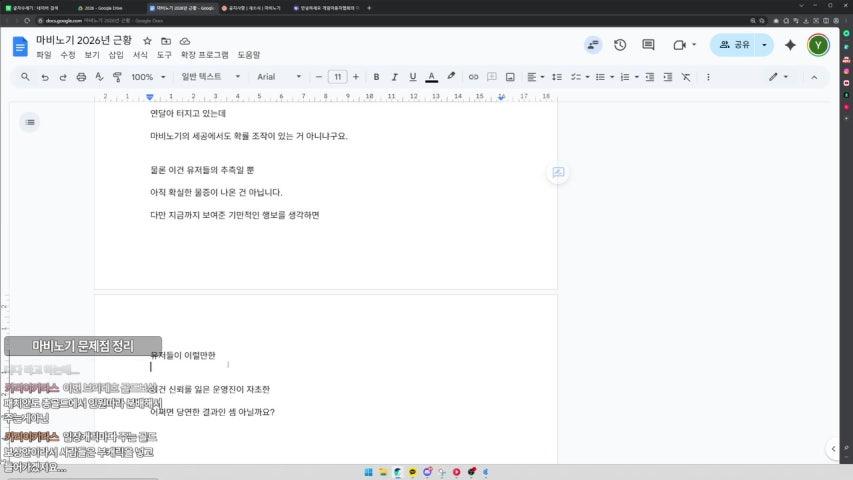Screen dimensions: 853x480
Task: Open more toolbar options
Action: coord(708,77)
